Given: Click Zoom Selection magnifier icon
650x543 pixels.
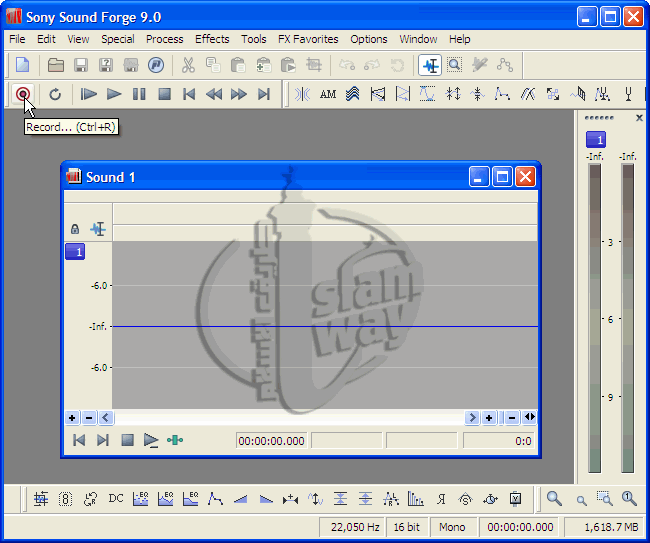Looking at the screenshot, I should pyautogui.click(x=604, y=499).
